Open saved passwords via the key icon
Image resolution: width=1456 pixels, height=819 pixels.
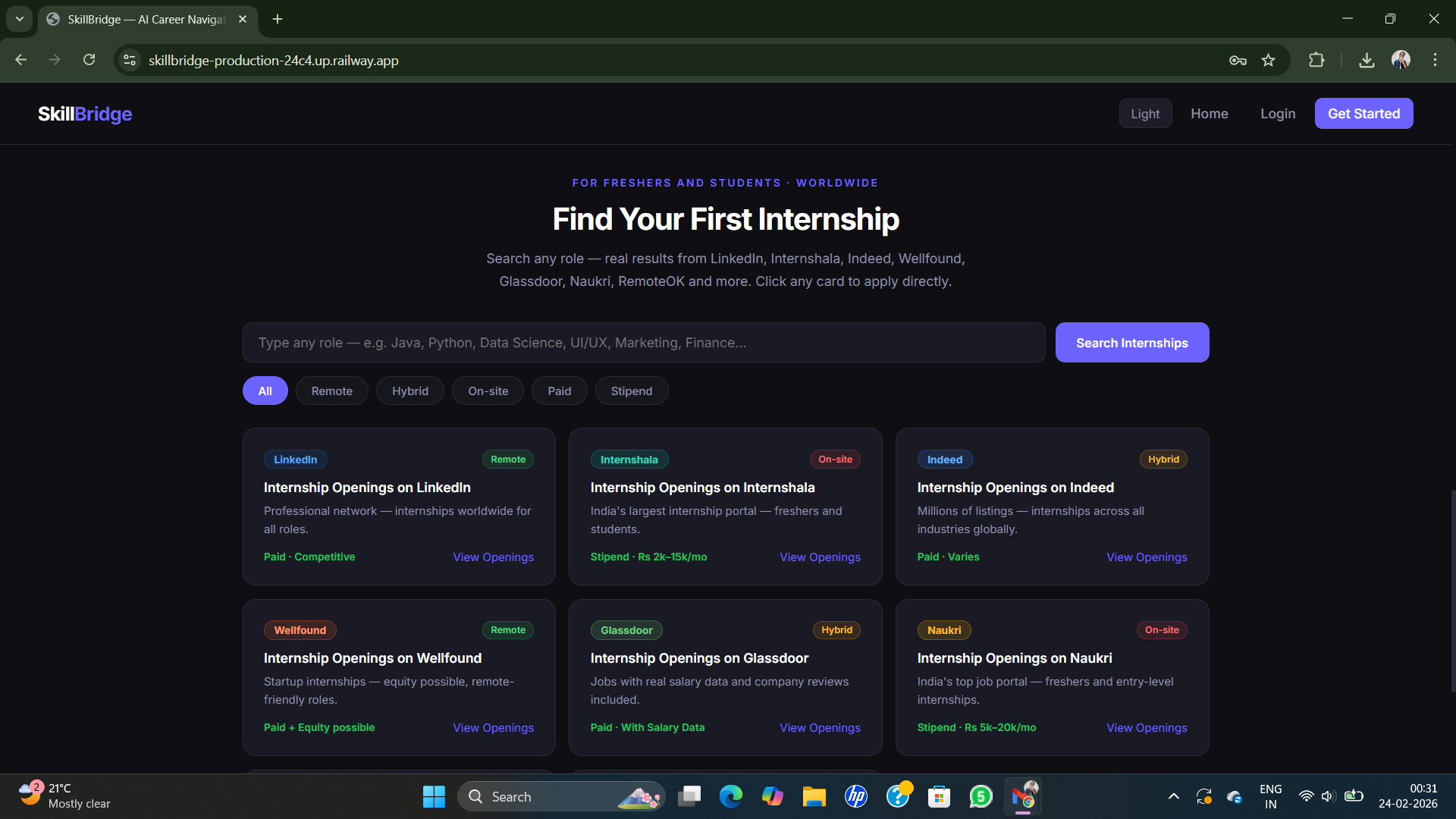(1238, 60)
